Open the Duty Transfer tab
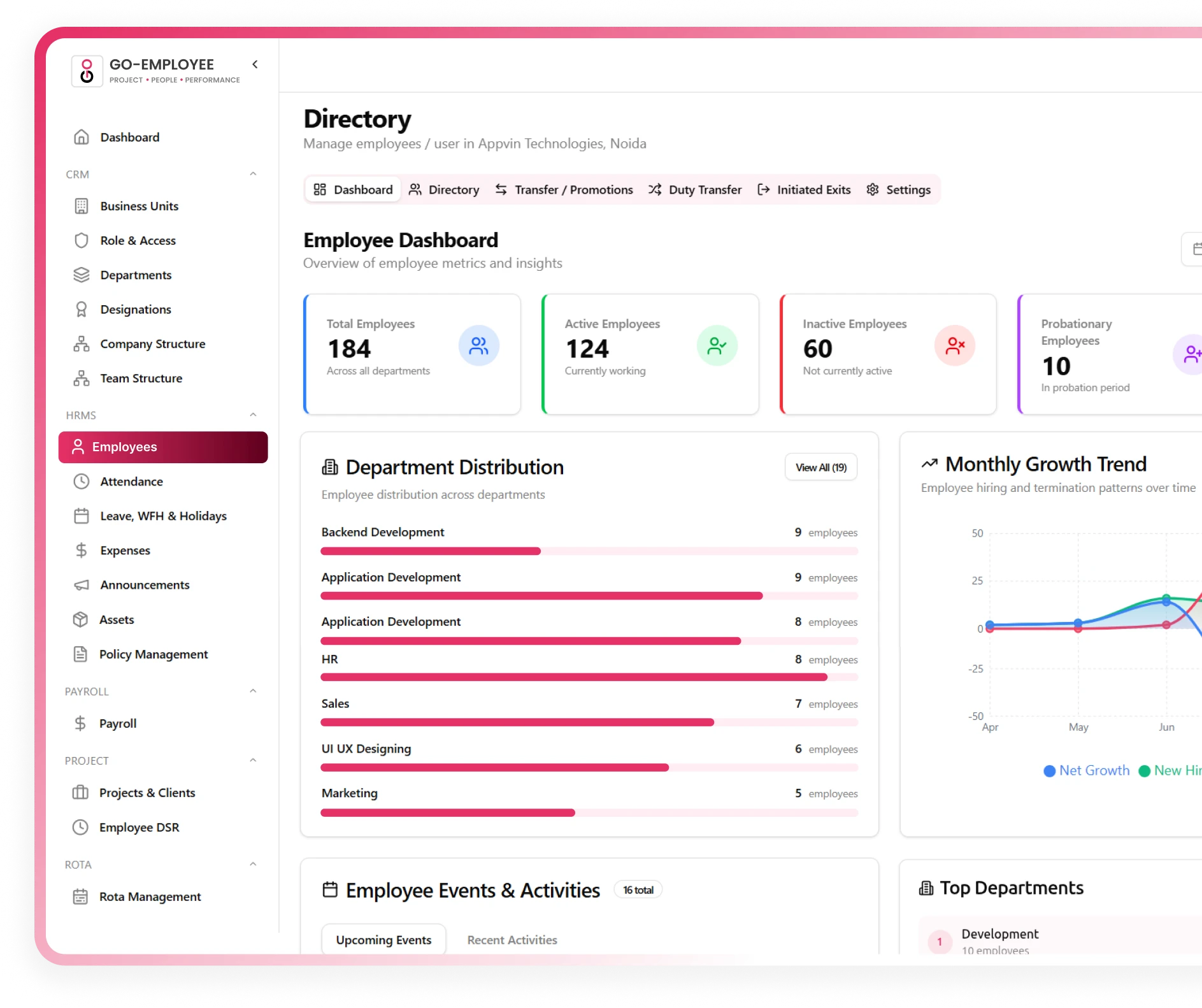 point(695,189)
